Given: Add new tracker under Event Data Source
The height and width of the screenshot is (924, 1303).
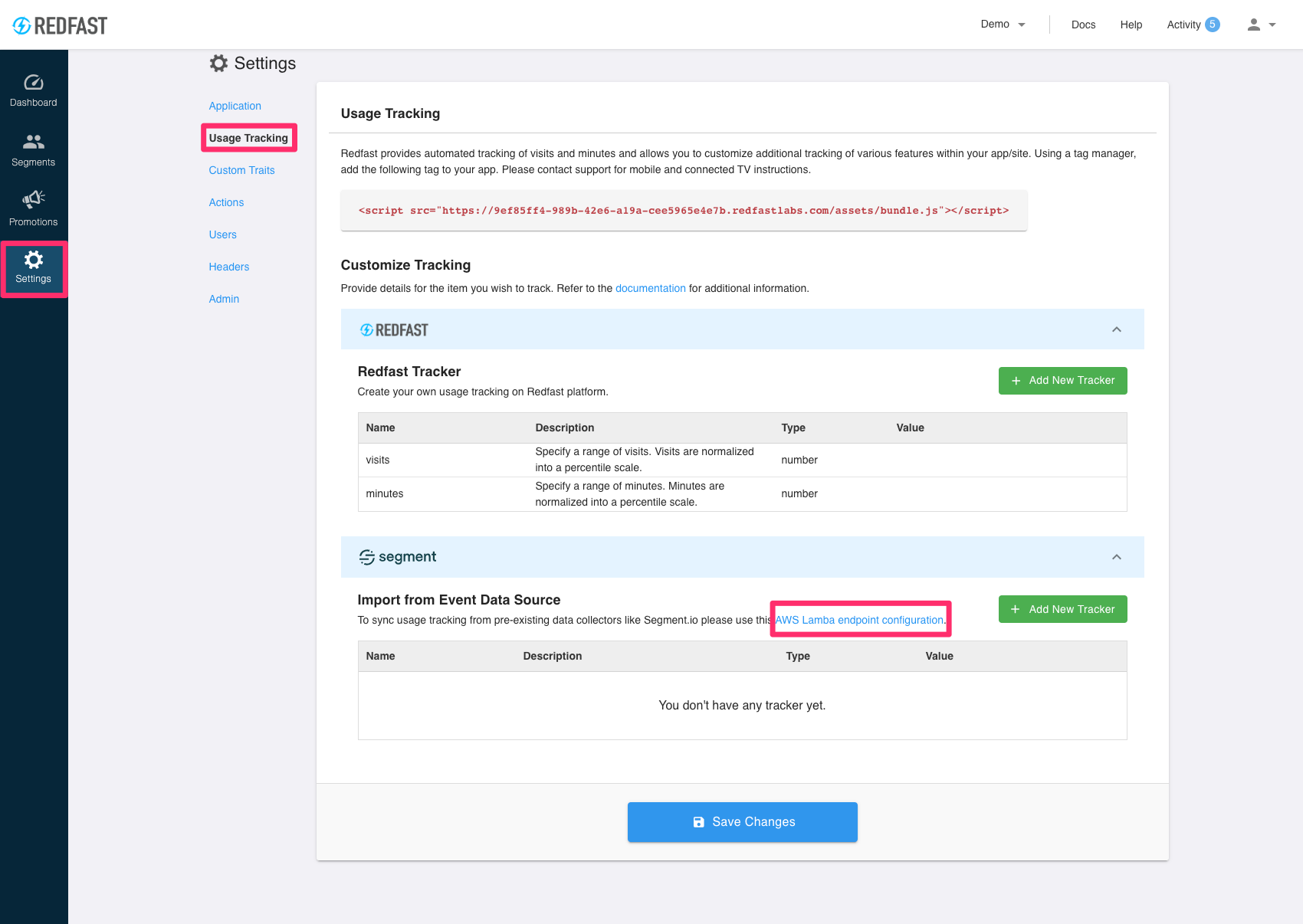Looking at the screenshot, I should point(1062,609).
